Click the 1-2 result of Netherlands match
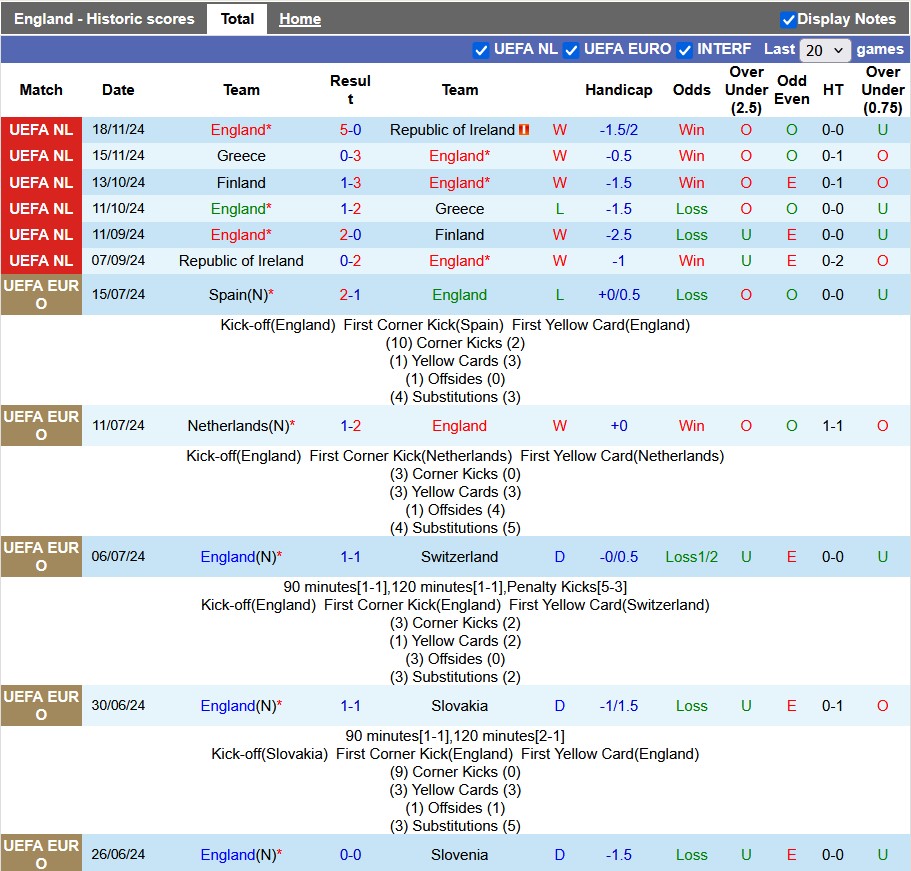 click(350, 426)
